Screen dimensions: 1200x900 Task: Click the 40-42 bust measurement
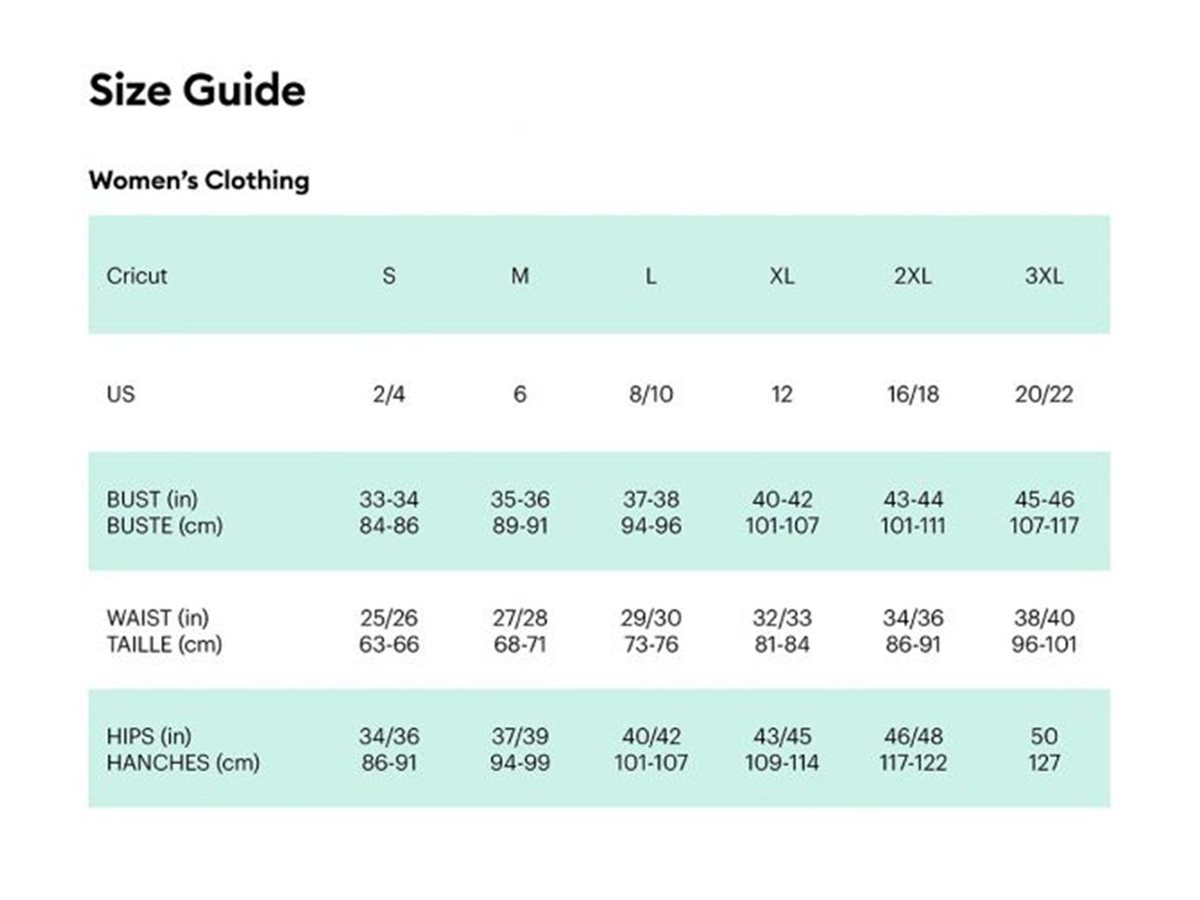(x=782, y=499)
